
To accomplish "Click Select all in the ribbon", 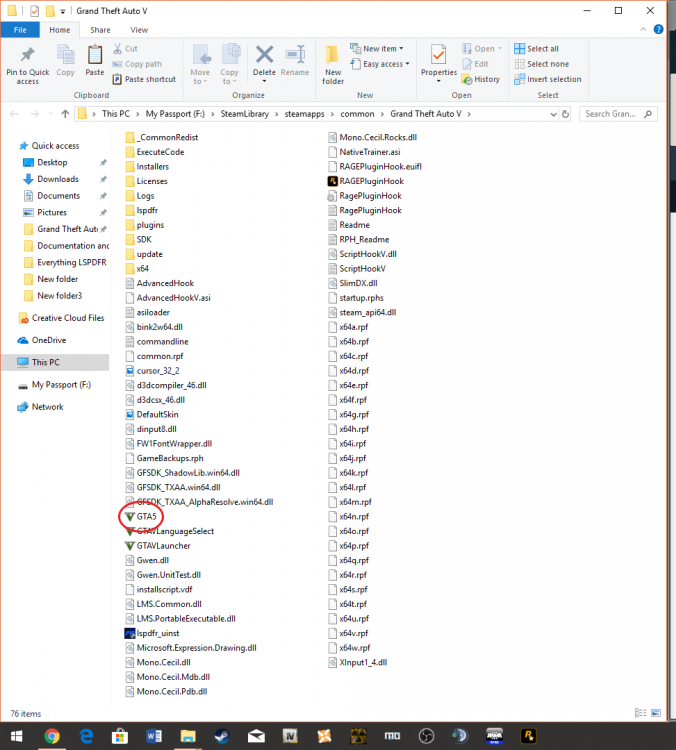I will (536, 49).
